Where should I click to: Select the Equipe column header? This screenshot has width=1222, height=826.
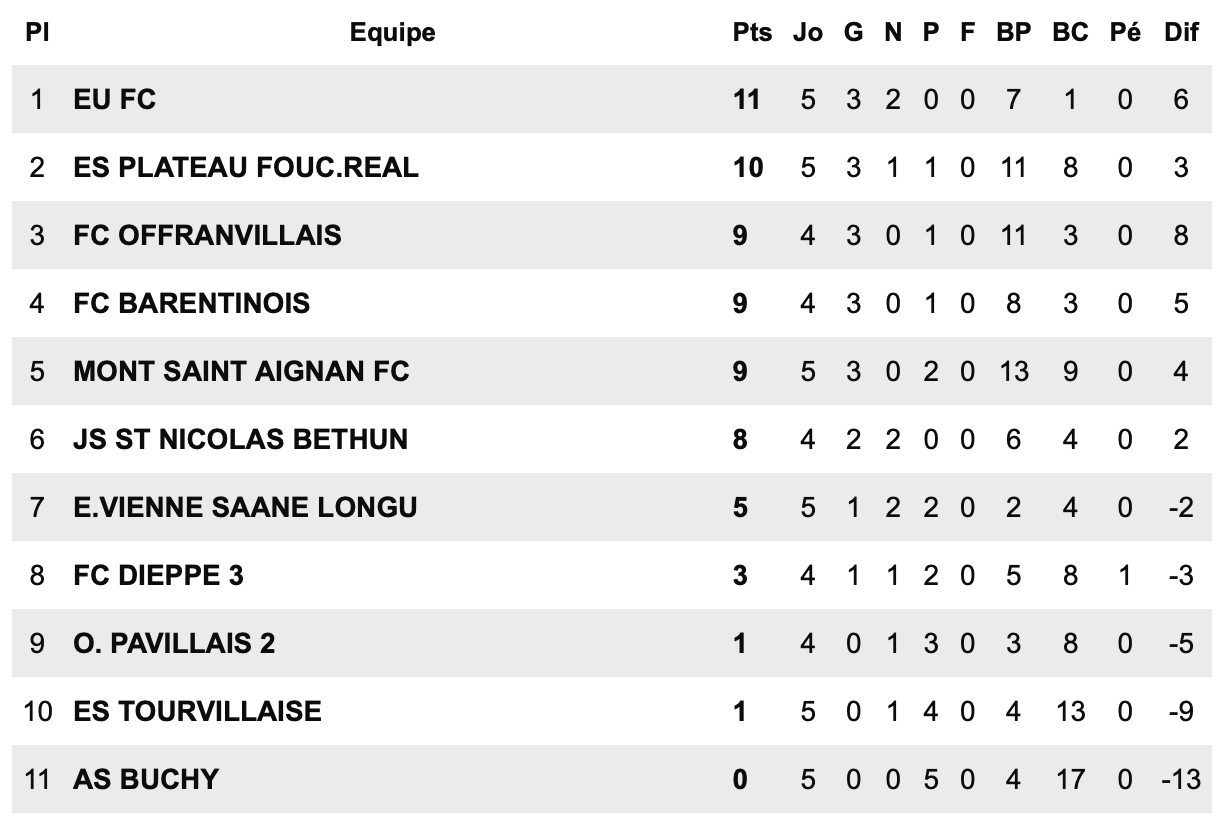(393, 32)
